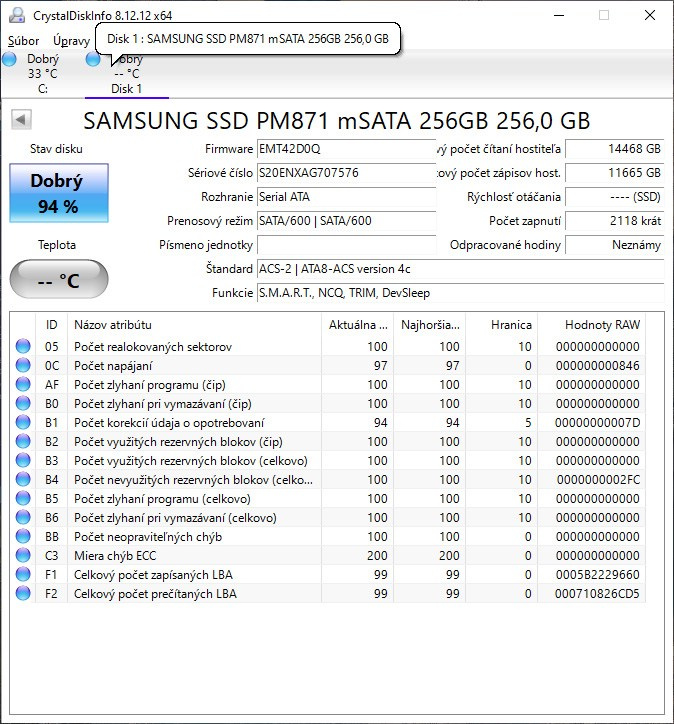Click status orb of attribute B2

(x=23, y=441)
